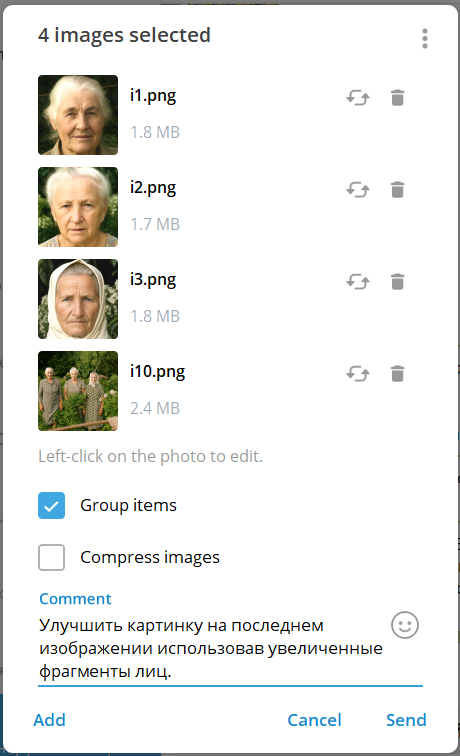Click the Send button

coord(406,720)
